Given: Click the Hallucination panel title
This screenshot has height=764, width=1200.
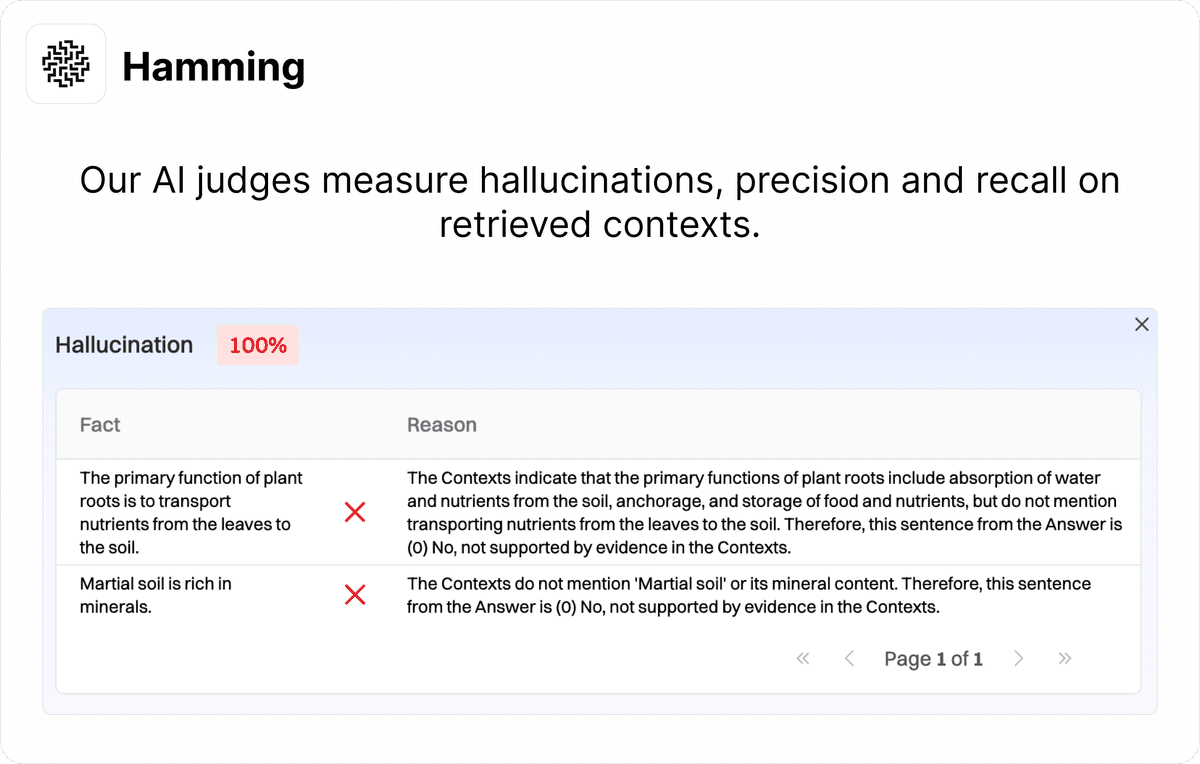Looking at the screenshot, I should [x=124, y=345].
